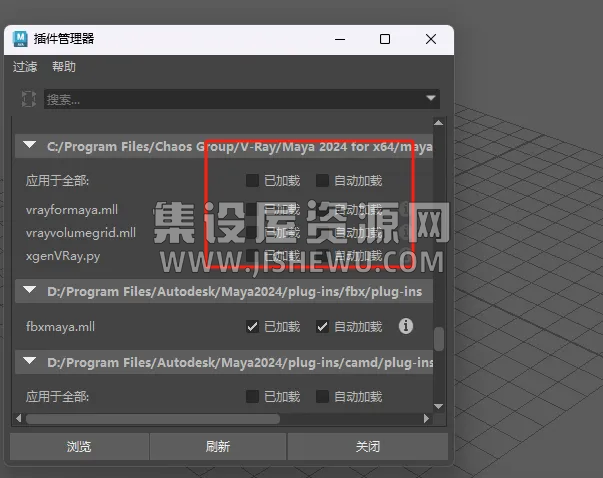Enable 已加载 for vrayformaya.mll
This screenshot has width=603, height=478.
point(252,210)
